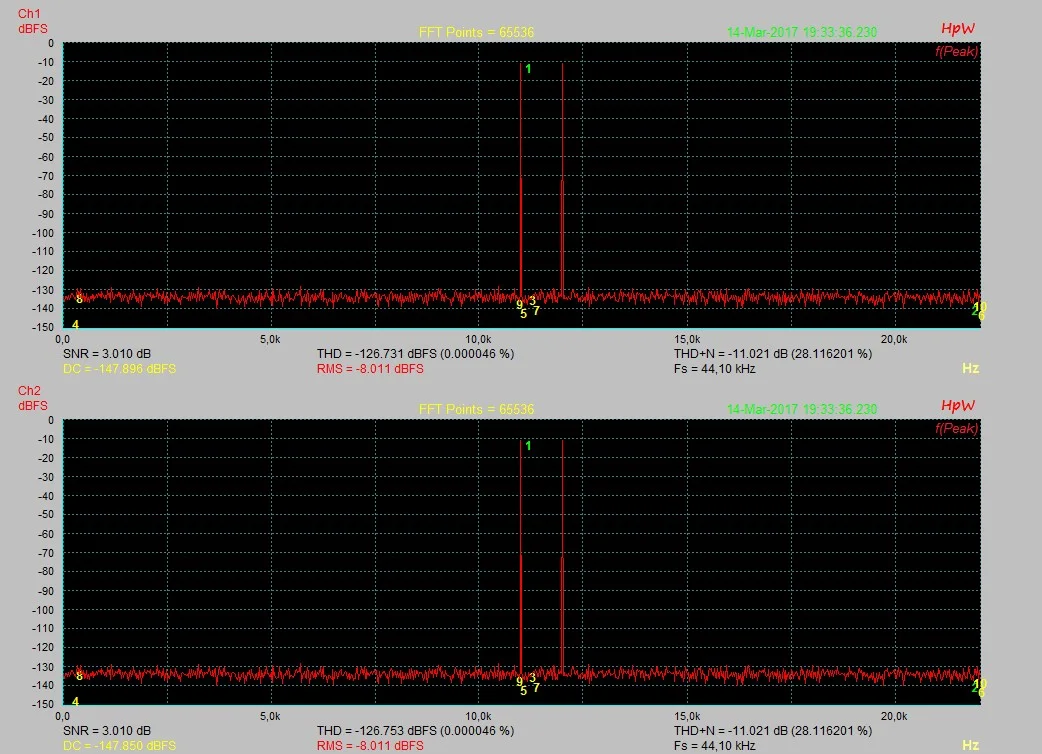Screen dimensions: 1042x754
Task: Click green peak marker 1 in Ch2 graph
Action: [x=528, y=446]
